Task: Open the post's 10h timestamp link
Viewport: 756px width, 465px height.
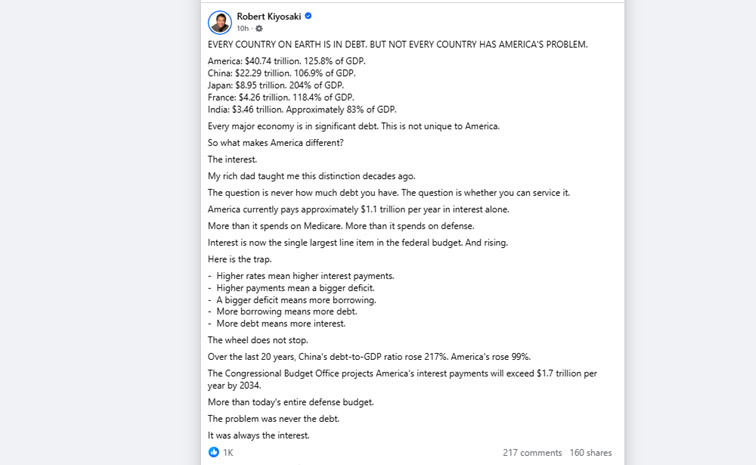Action: [x=243, y=28]
